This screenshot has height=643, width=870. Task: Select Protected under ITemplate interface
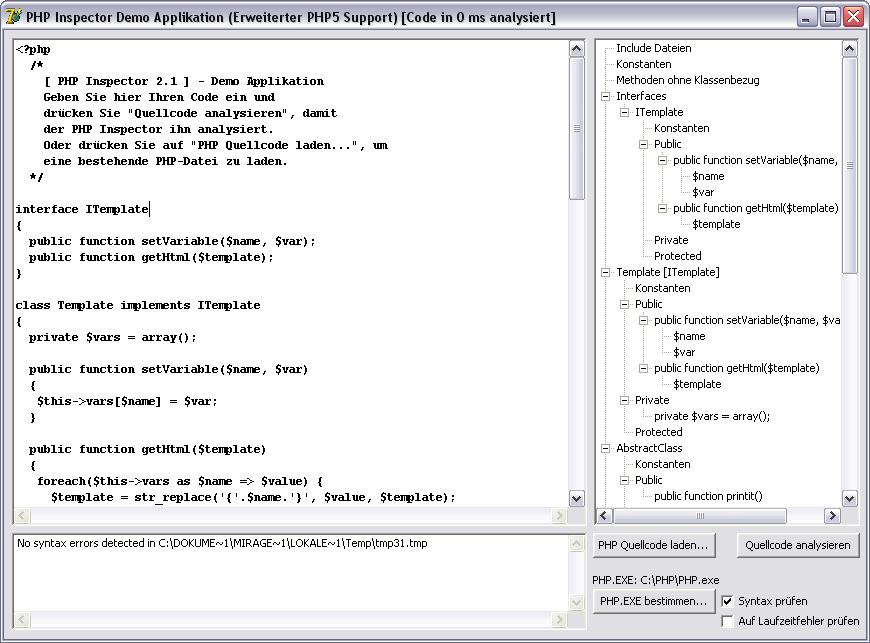click(x=677, y=256)
